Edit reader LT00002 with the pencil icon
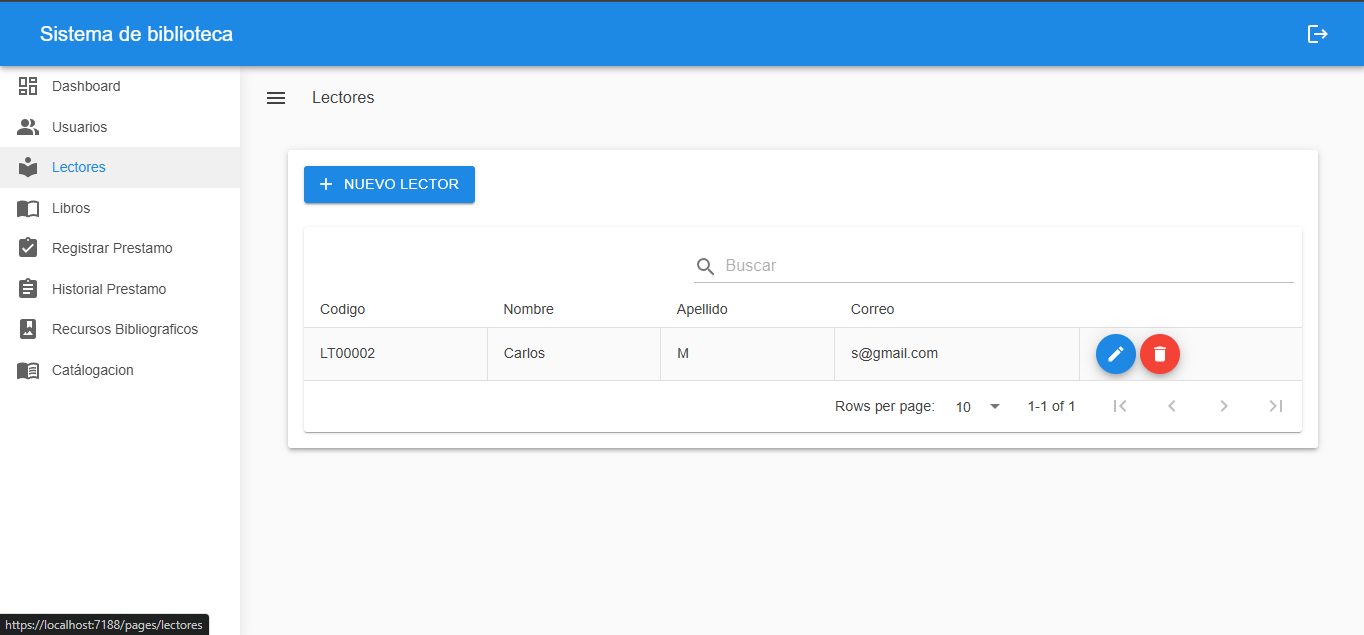The width and height of the screenshot is (1364, 635). point(1116,354)
